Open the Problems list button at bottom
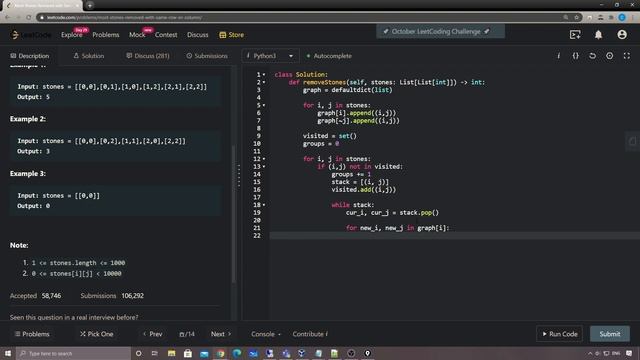This screenshot has width=640, height=360. point(32,334)
